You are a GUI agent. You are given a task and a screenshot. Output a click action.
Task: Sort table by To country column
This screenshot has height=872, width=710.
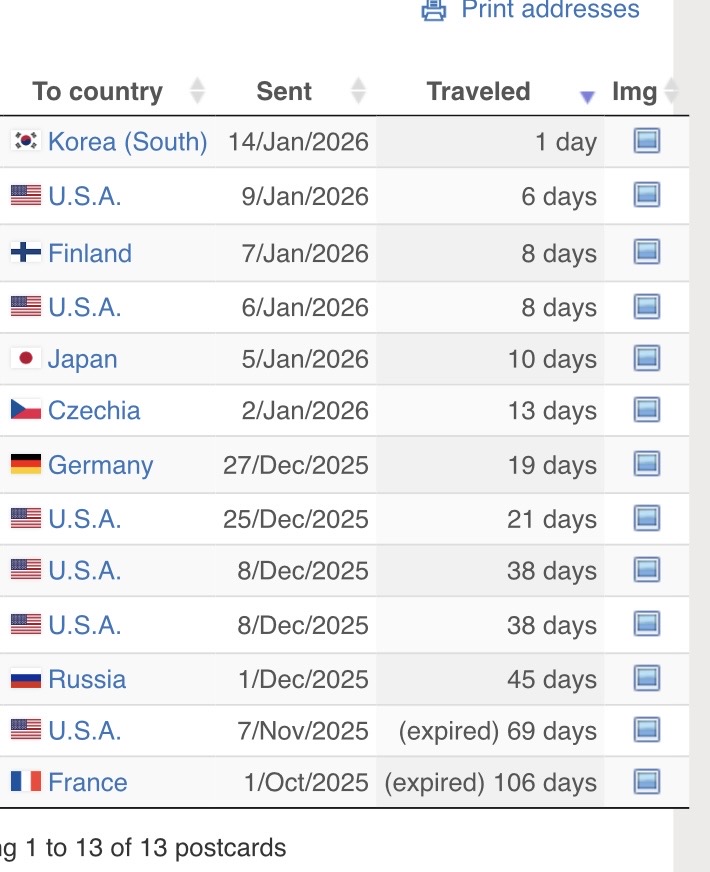[x=97, y=92]
